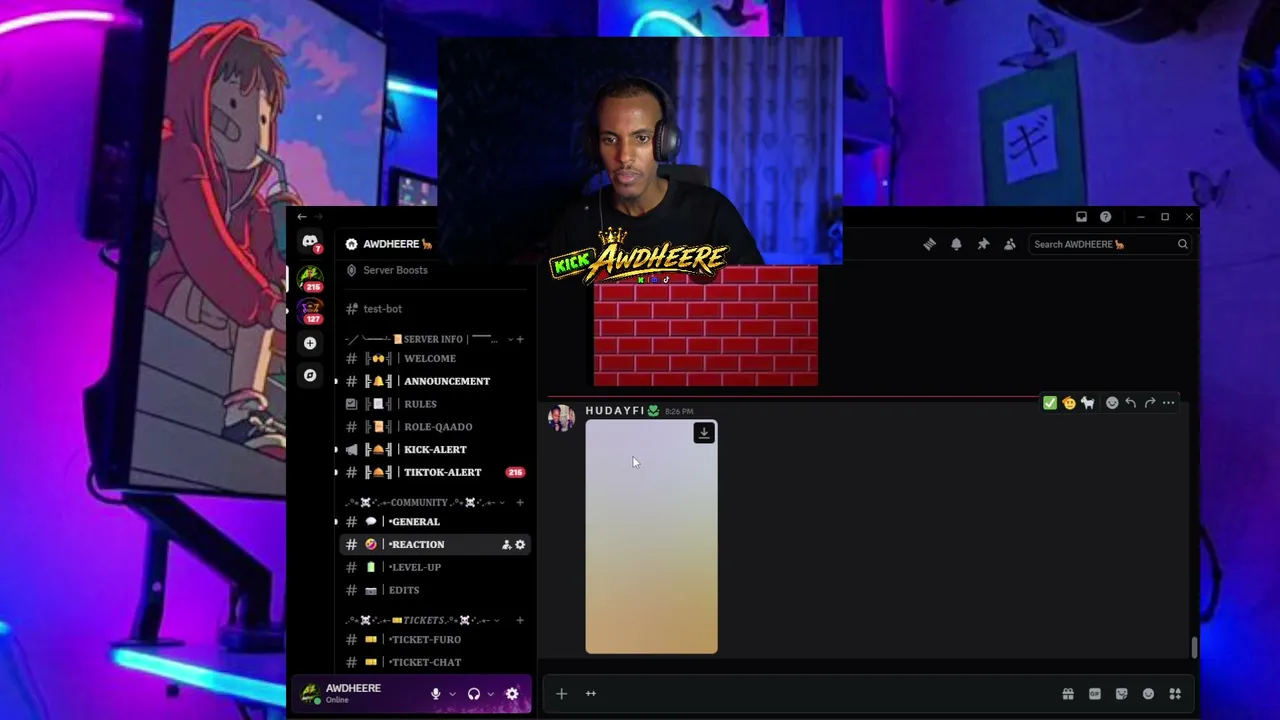
Task: Toggle headphone deafen
Action: pyautogui.click(x=474, y=694)
